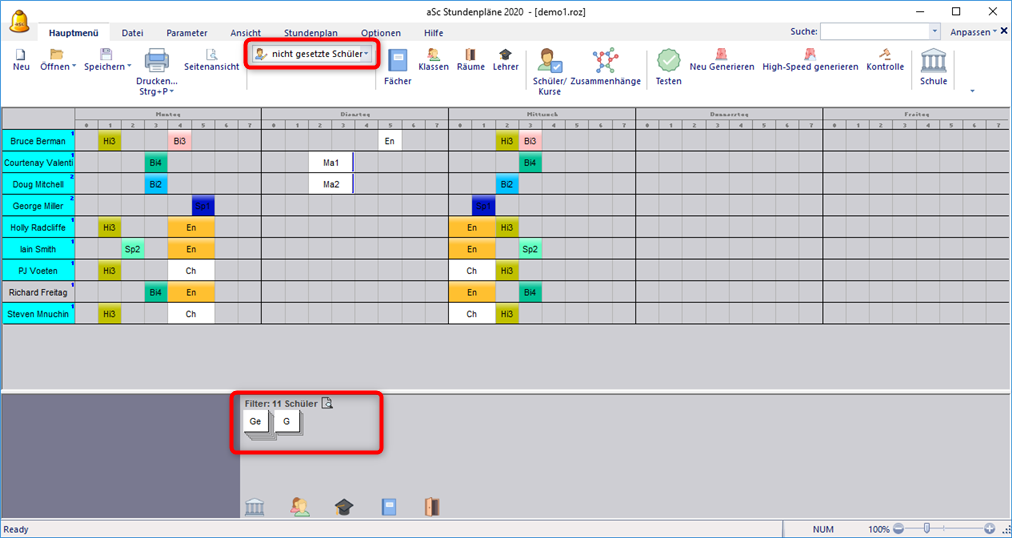Click the filter magnifier icon beside 11 Schüler
The height and width of the screenshot is (538, 1012).
click(327, 403)
